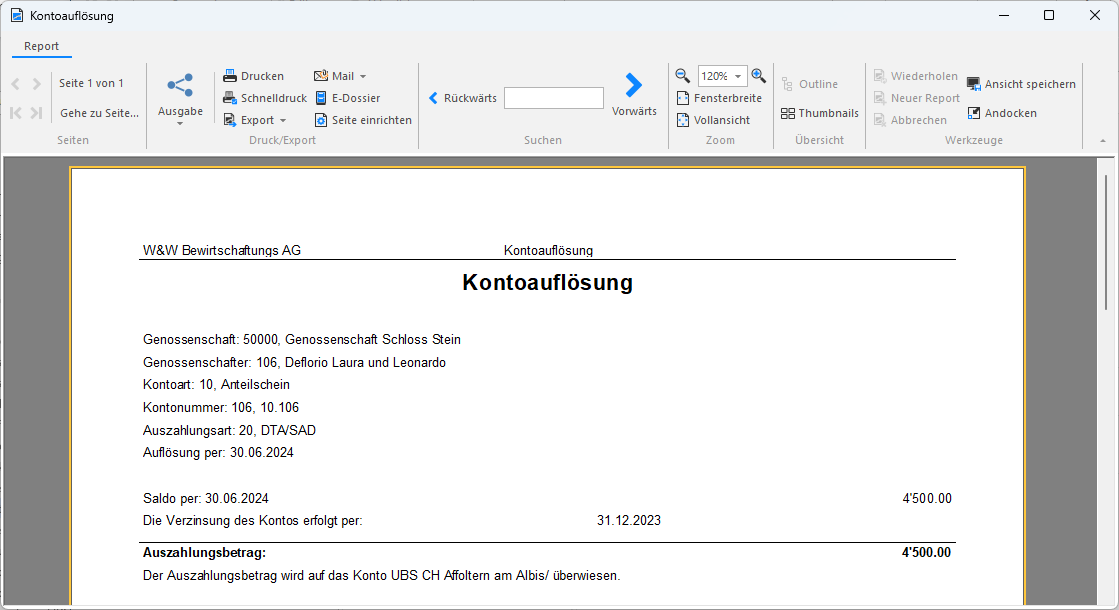Go to previous page arrow

coord(16,84)
